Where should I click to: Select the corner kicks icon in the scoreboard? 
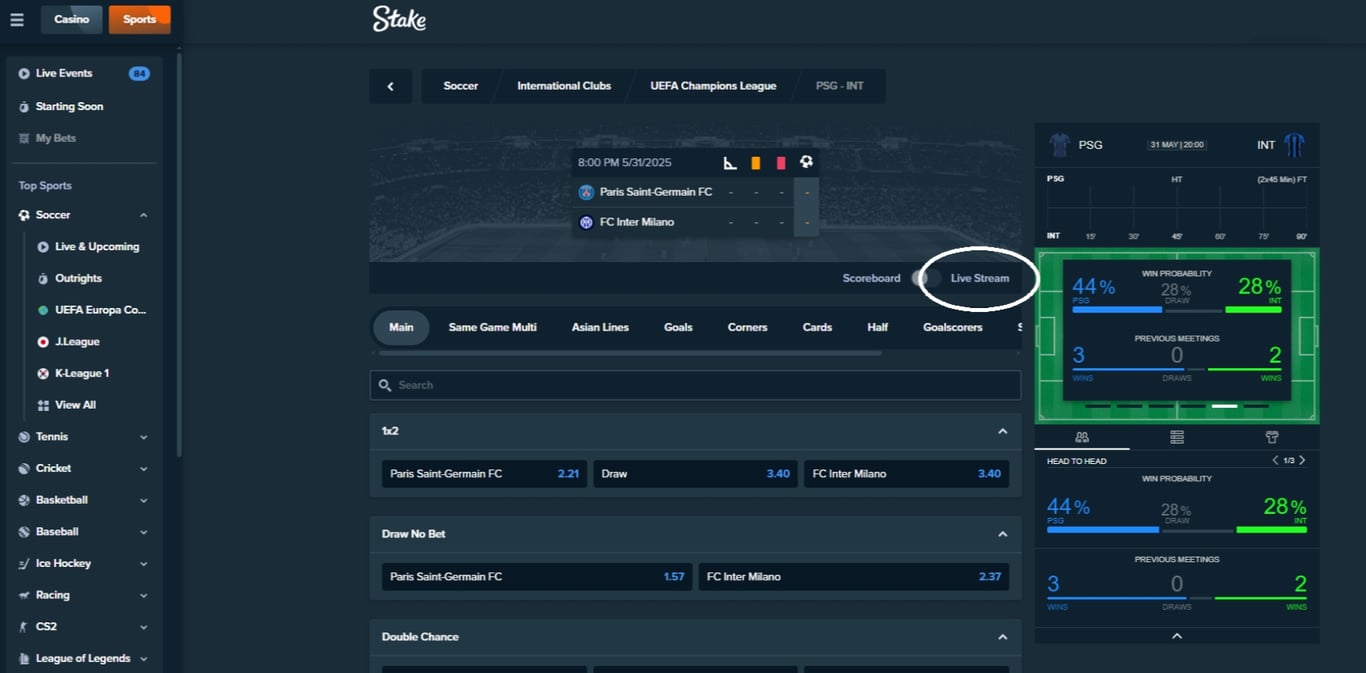tap(730, 162)
